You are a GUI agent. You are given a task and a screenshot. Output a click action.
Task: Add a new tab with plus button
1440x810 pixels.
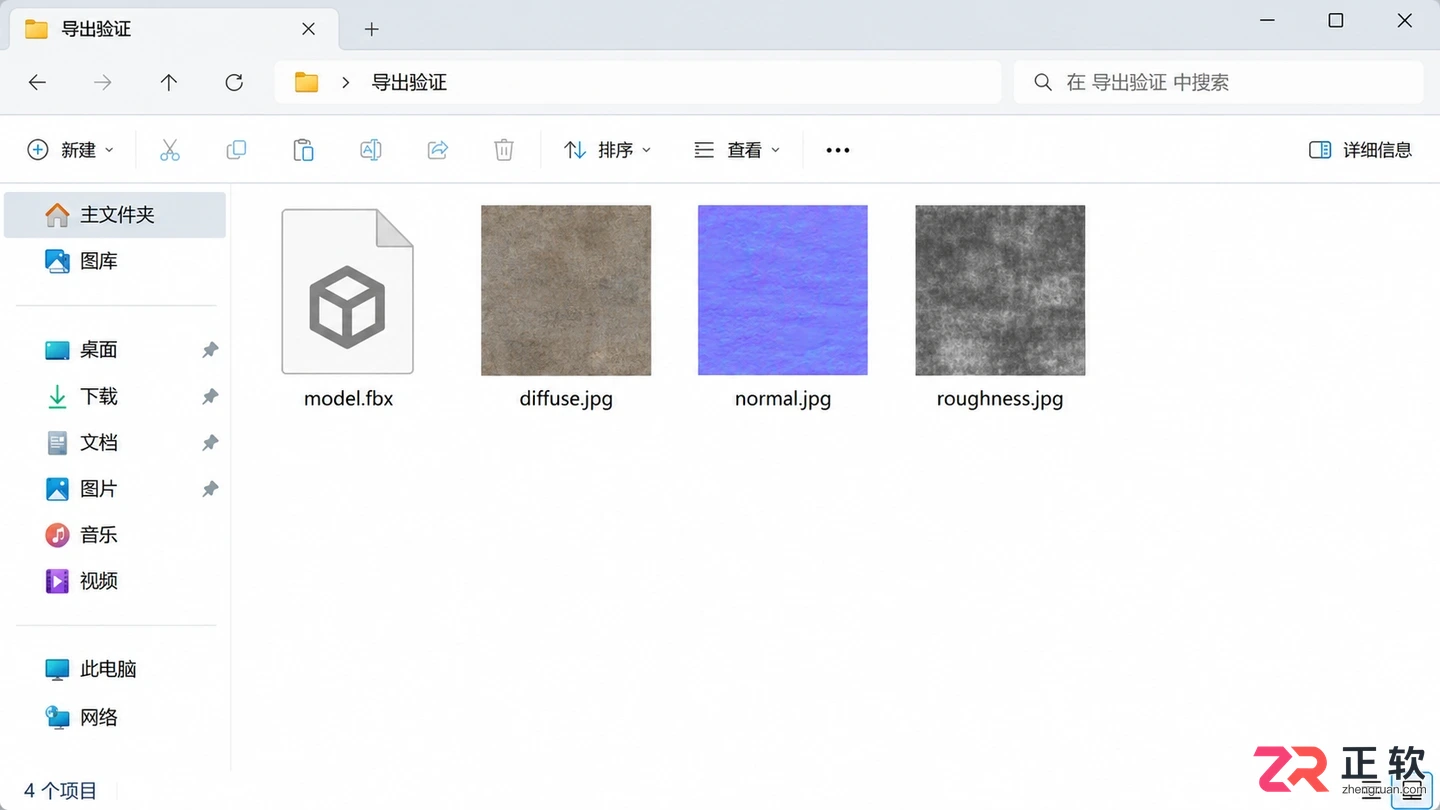coord(372,29)
